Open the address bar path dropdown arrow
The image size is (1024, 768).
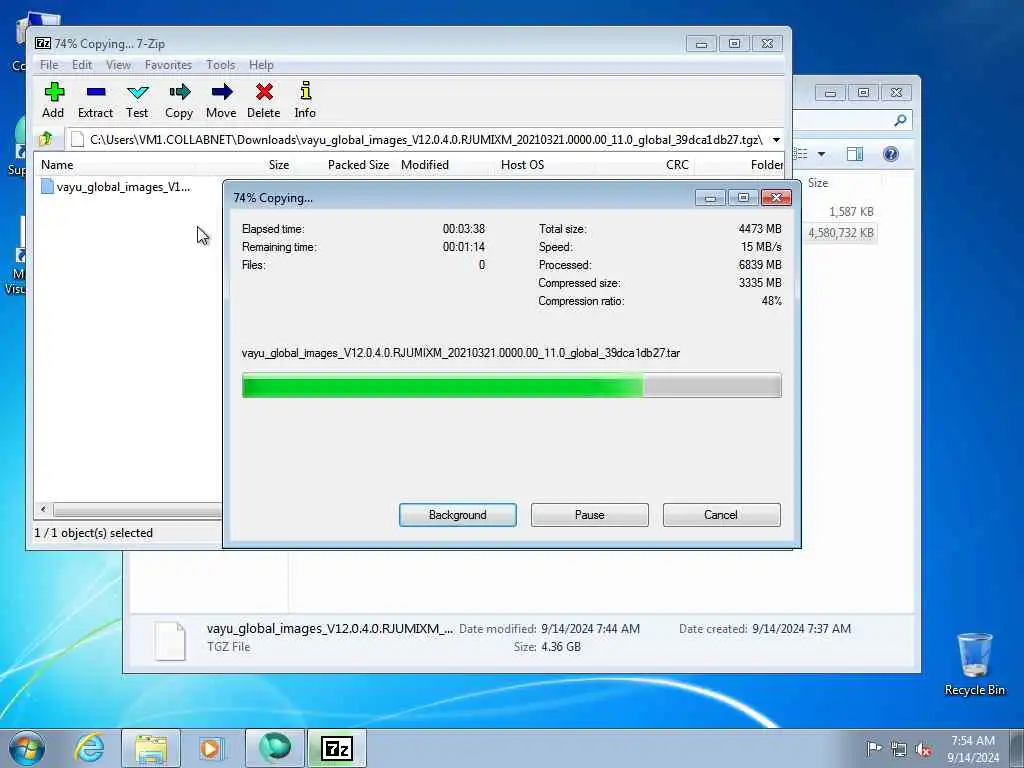[776, 140]
